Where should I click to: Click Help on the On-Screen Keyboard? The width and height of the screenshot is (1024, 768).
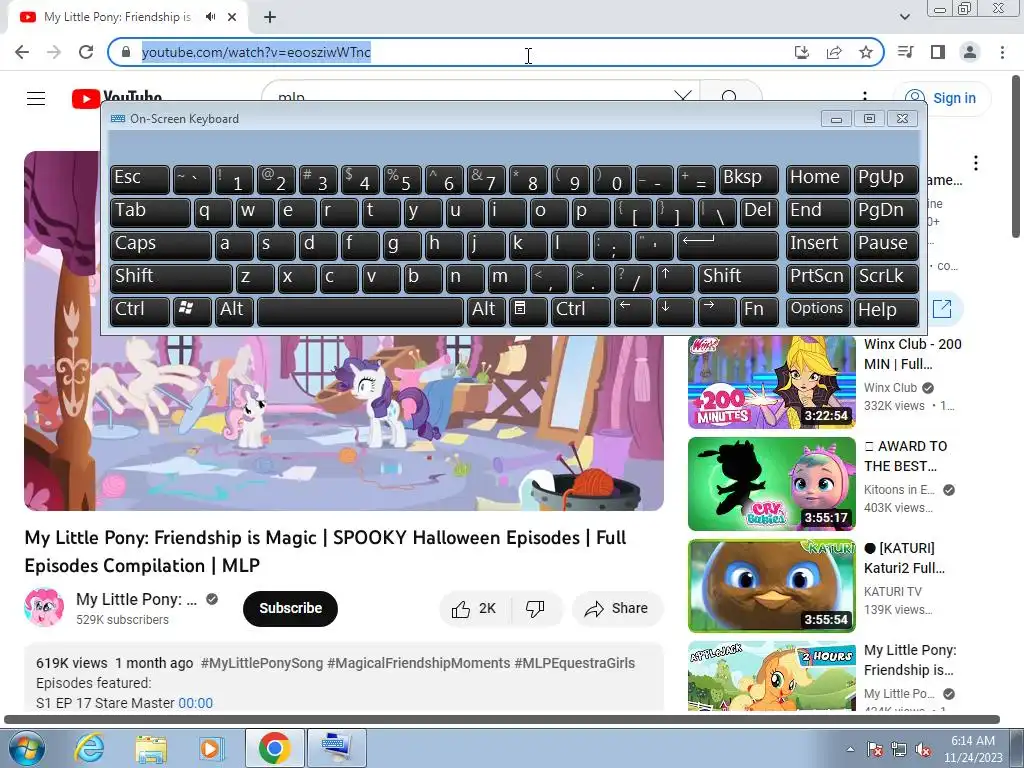(886, 312)
